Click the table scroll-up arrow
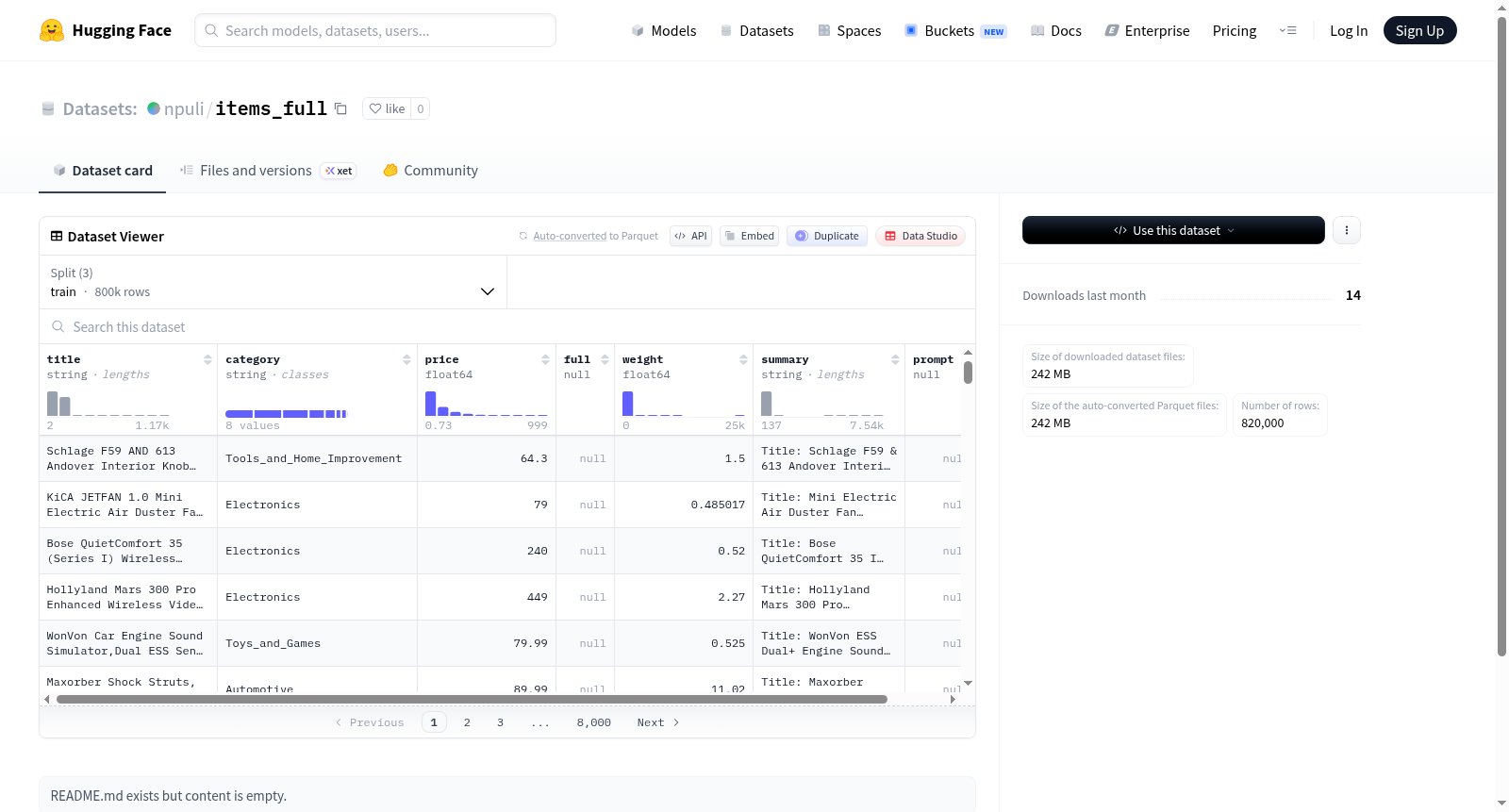 [968, 352]
